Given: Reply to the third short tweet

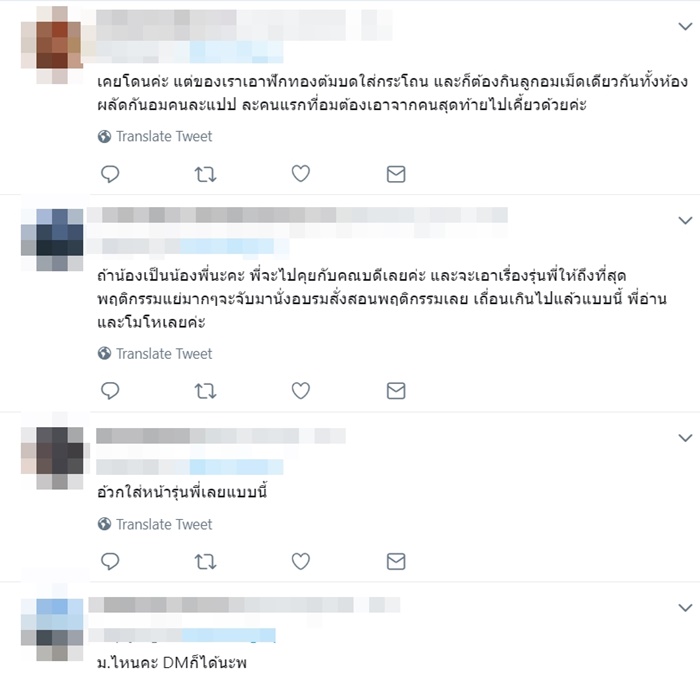Looking at the screenshot, I should pos(110,561).
